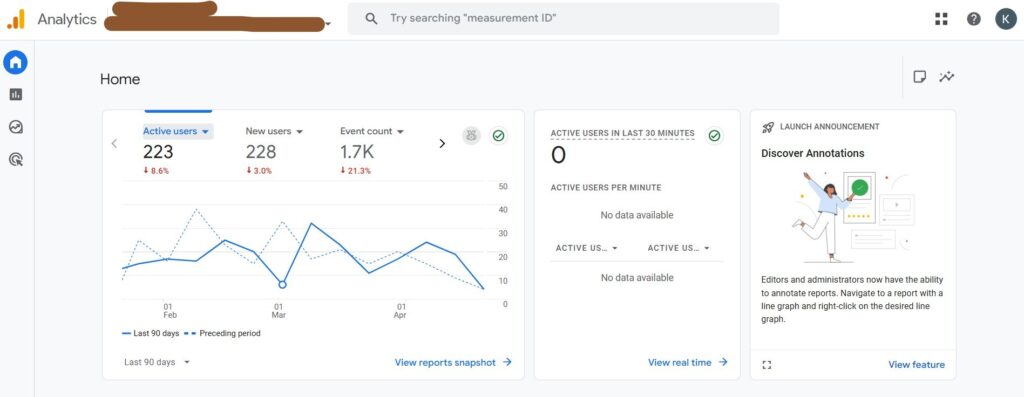Click ACTIVE USERS IN LAST 30 MINUTES label
Screen dimensions: 1024x397
coord(622,133)
